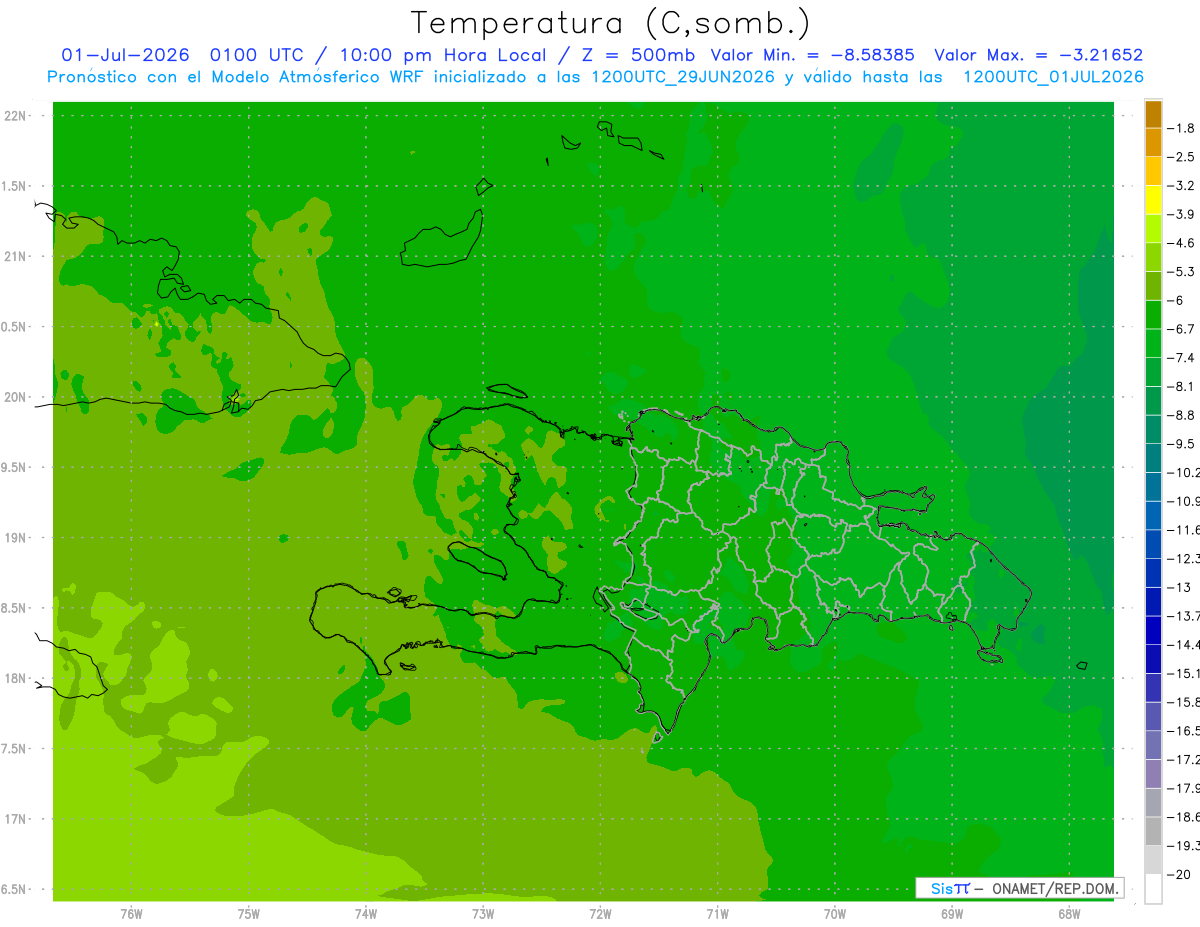Click the '-9.5' color scale label
Image resolution: width=1200 pixels, height=927 pixels.
(1182, 444)
